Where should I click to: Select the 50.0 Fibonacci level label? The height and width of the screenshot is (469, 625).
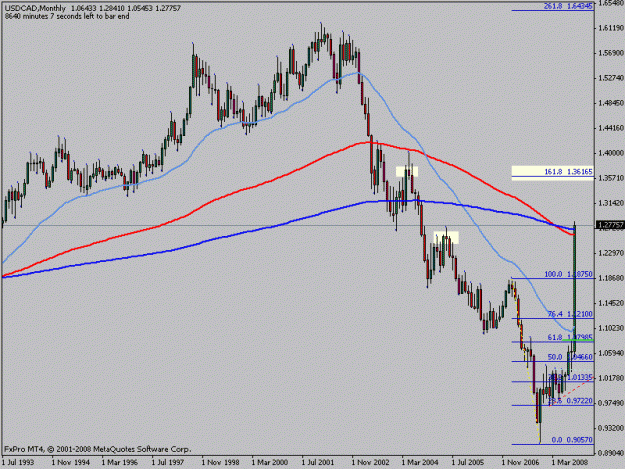point(570,357)
